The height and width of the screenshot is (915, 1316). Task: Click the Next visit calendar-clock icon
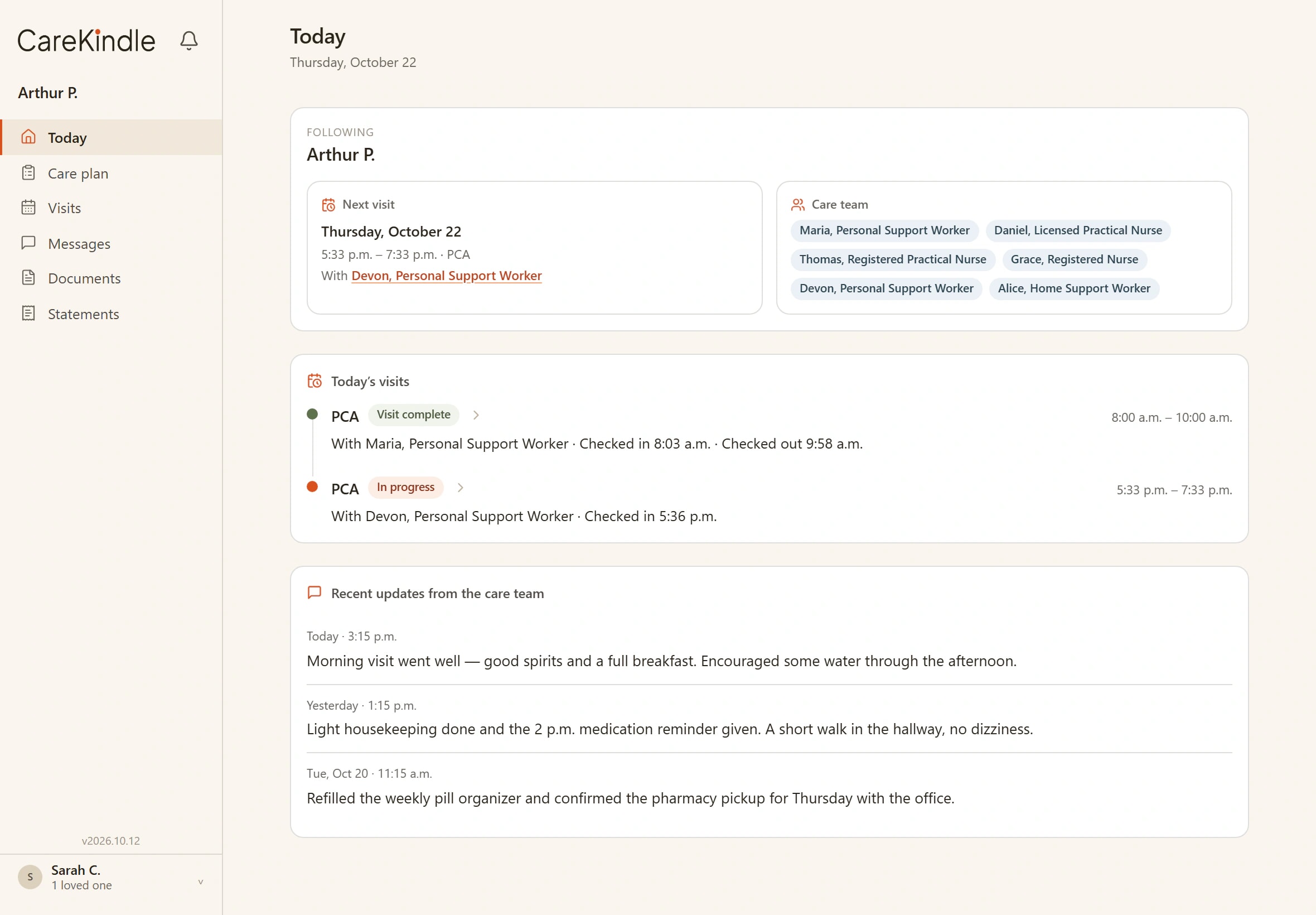click(x=328, y=205)
